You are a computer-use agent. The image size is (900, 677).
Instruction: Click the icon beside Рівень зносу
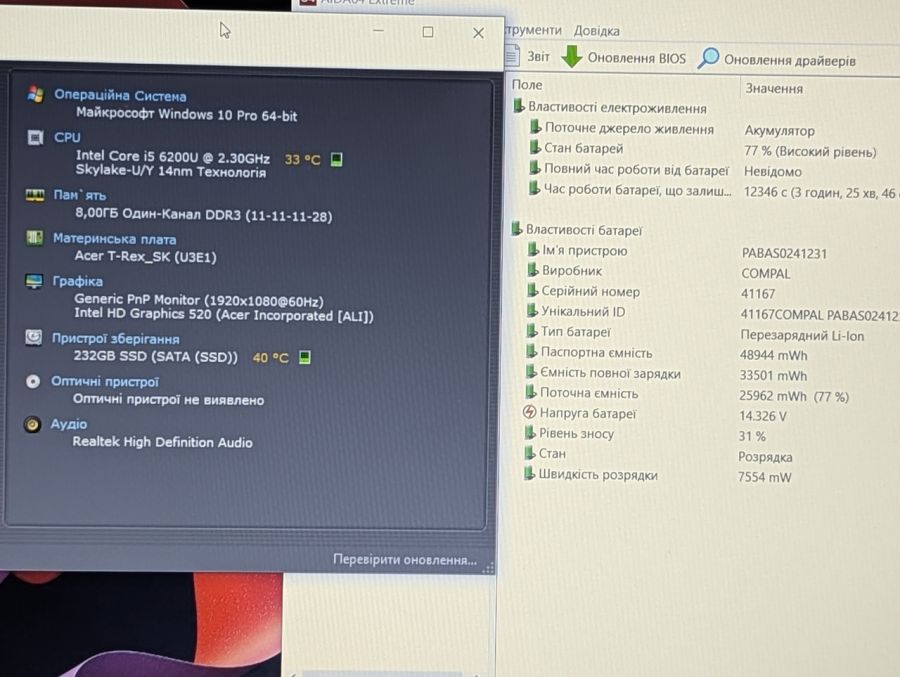click(x=530, y=432)
